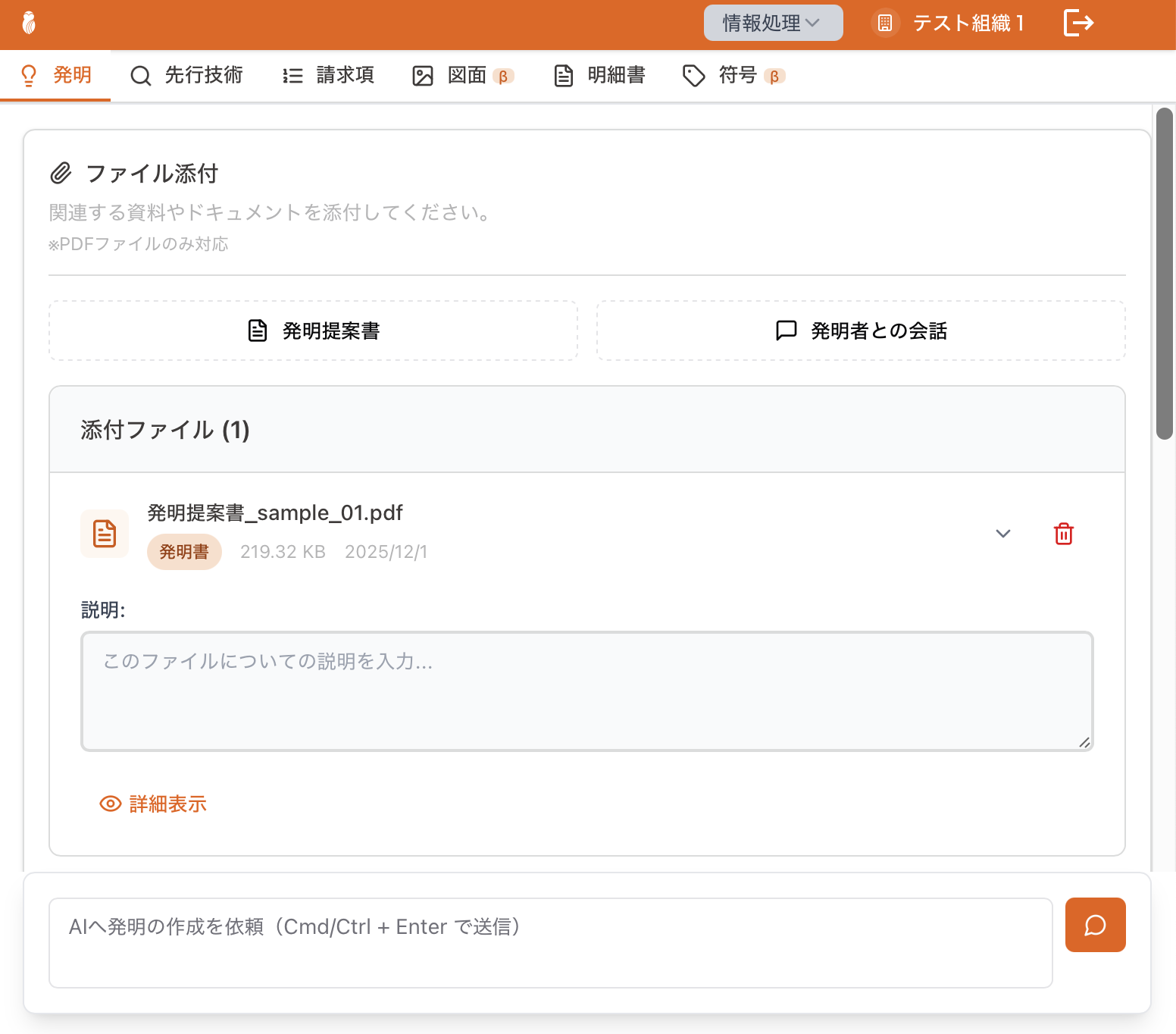
Task: Click the tag icon on the 符号 tab
Action: [693, 75]
